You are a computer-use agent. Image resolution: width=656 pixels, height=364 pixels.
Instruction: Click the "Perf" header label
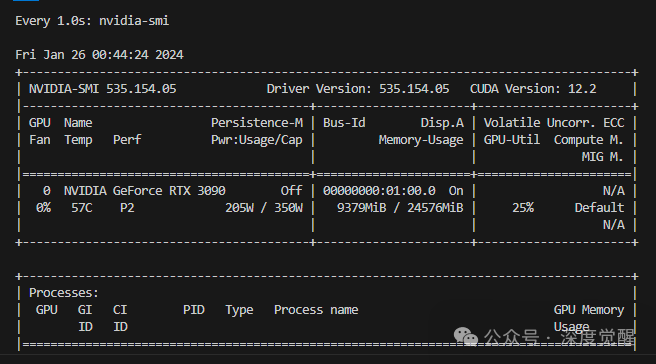point(127,140)
